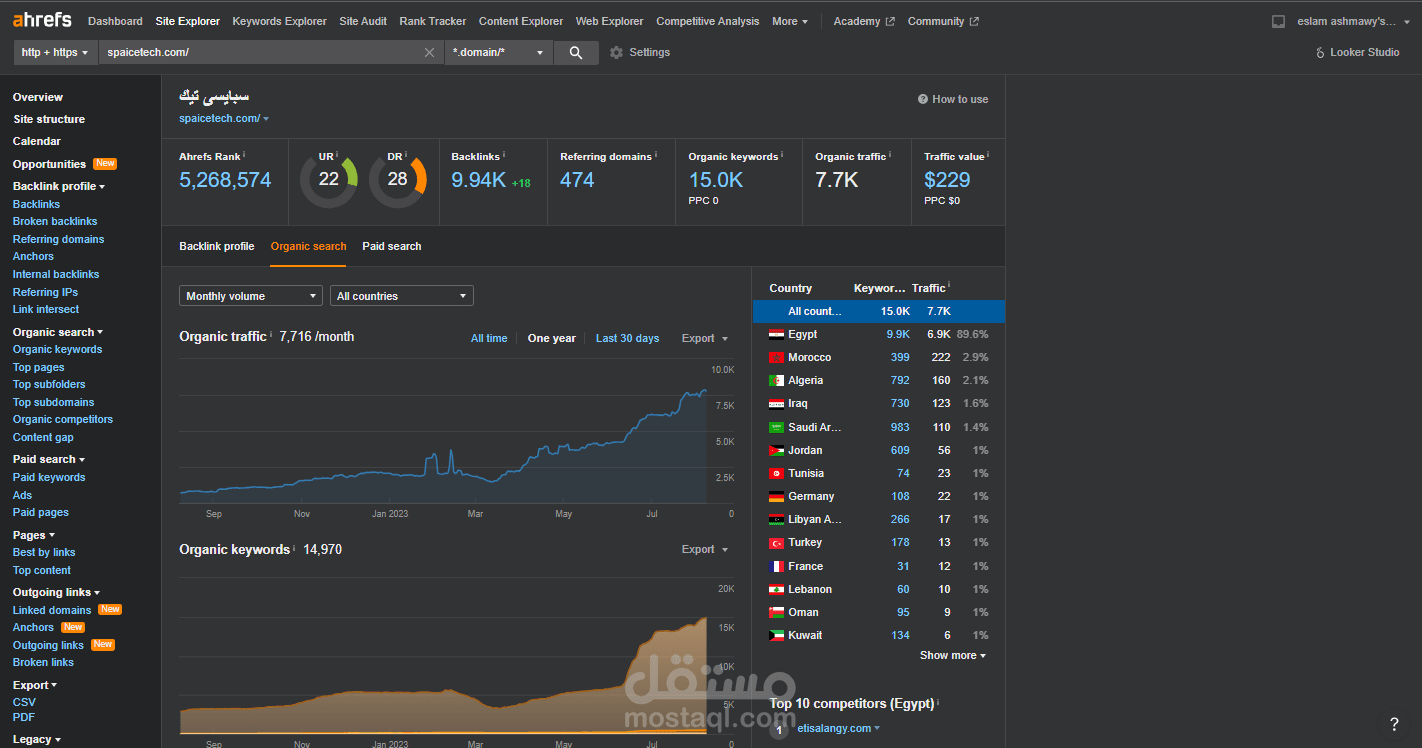Screen dimensions: 1422x748
Task: Open Dashboard from the top menu
Action: 115,21
